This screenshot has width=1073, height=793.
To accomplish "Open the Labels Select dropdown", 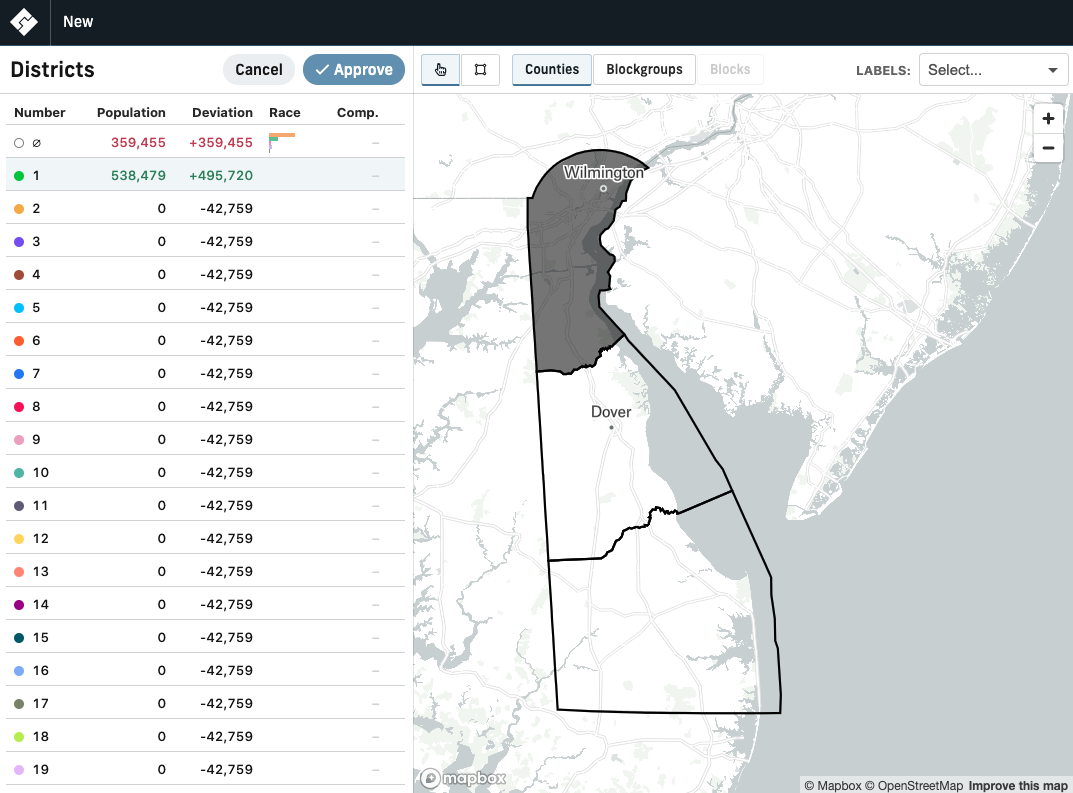I will 992,69.
